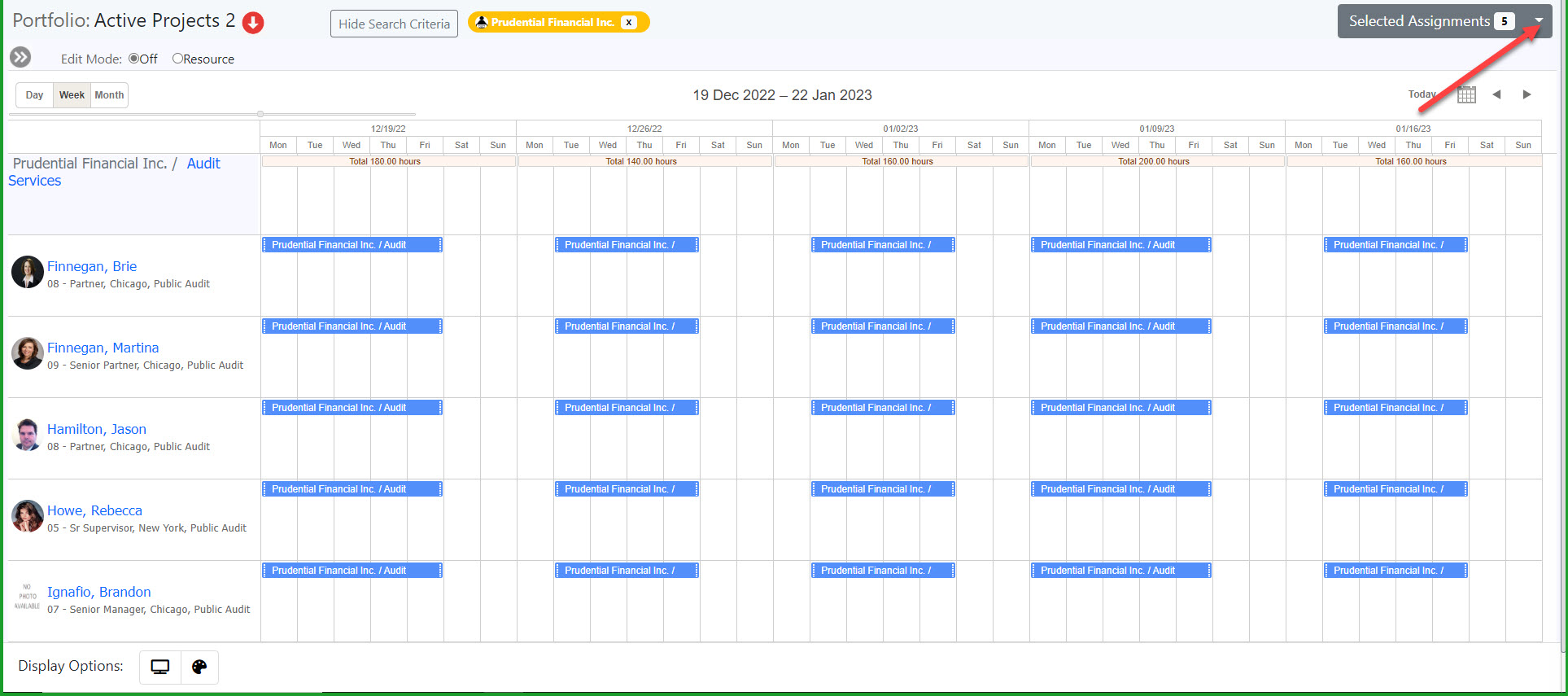Switch to Week view

72,95
